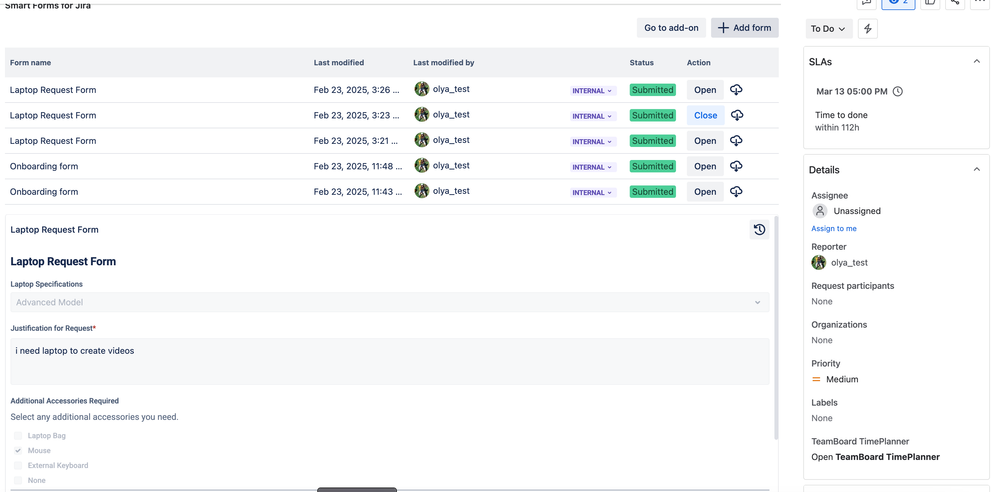The image size is (998, 492).
Task: Open the Laptop Request Form modified 3:21
Action: point(705,141)
